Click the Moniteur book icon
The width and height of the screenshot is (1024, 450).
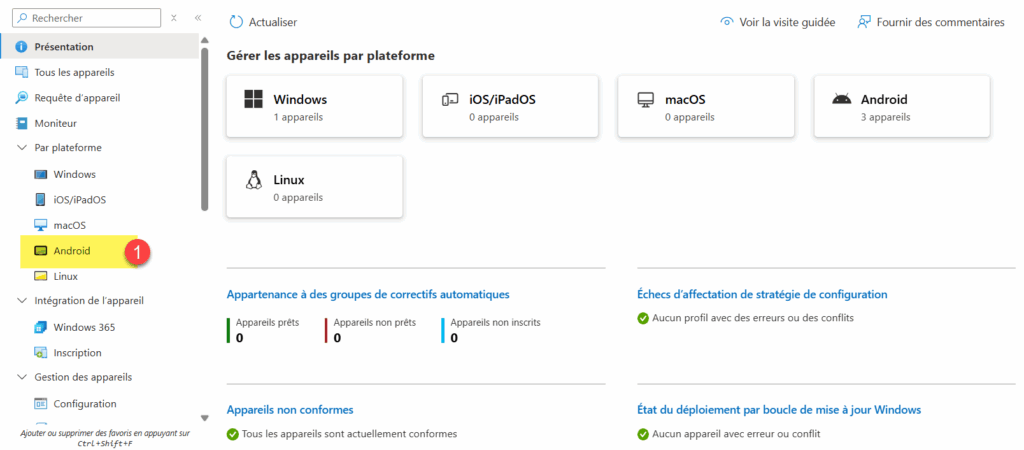click(x=22, y=123)
